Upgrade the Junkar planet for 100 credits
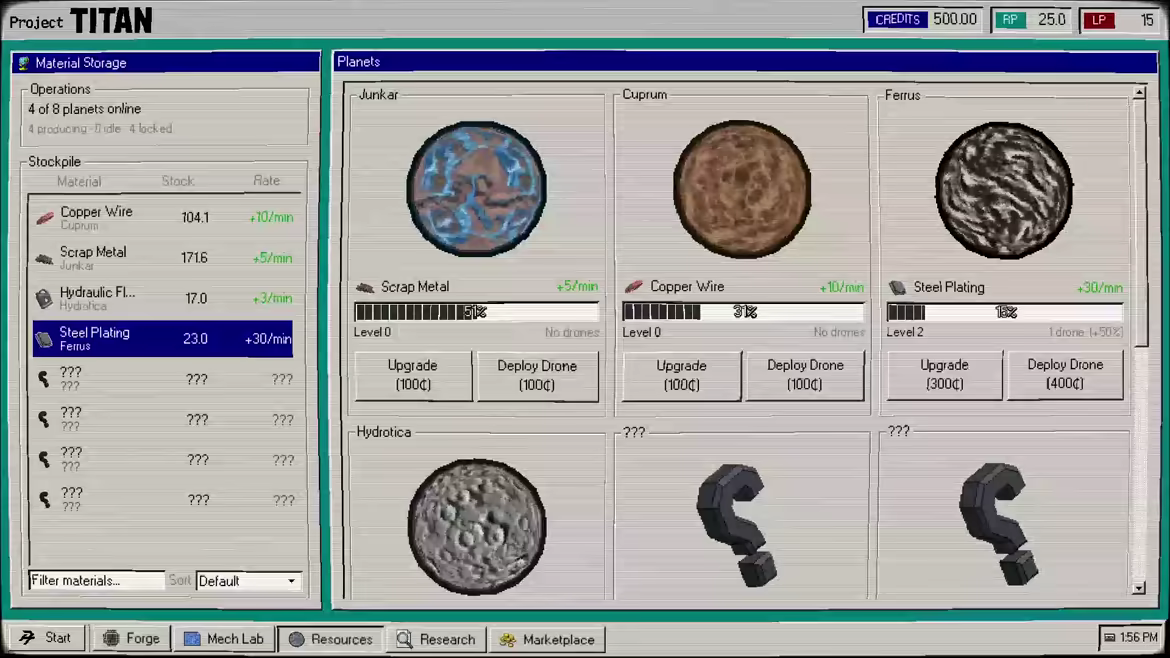This screenshot has width=1170, height=658. pos(413,375)
